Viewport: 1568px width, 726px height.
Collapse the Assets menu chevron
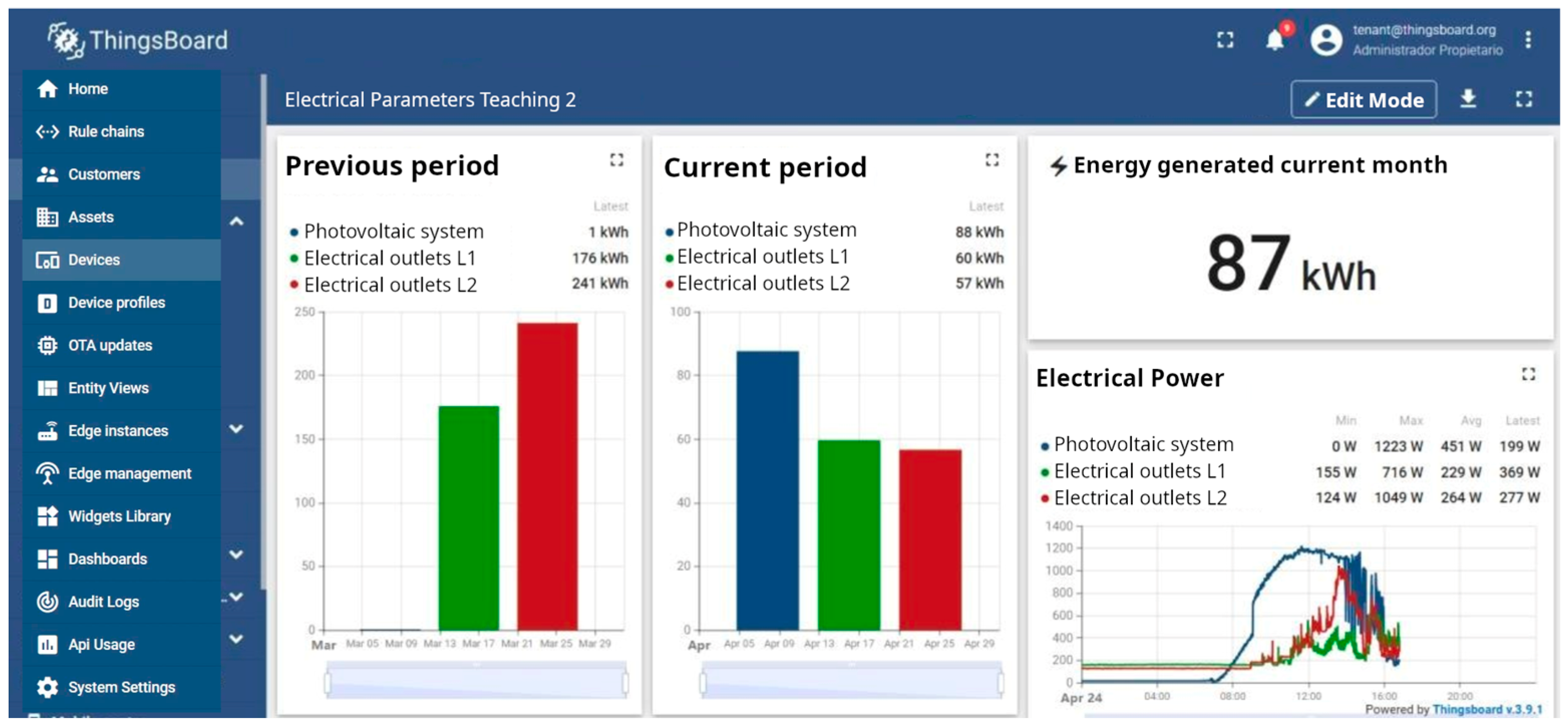click(236, 222)
